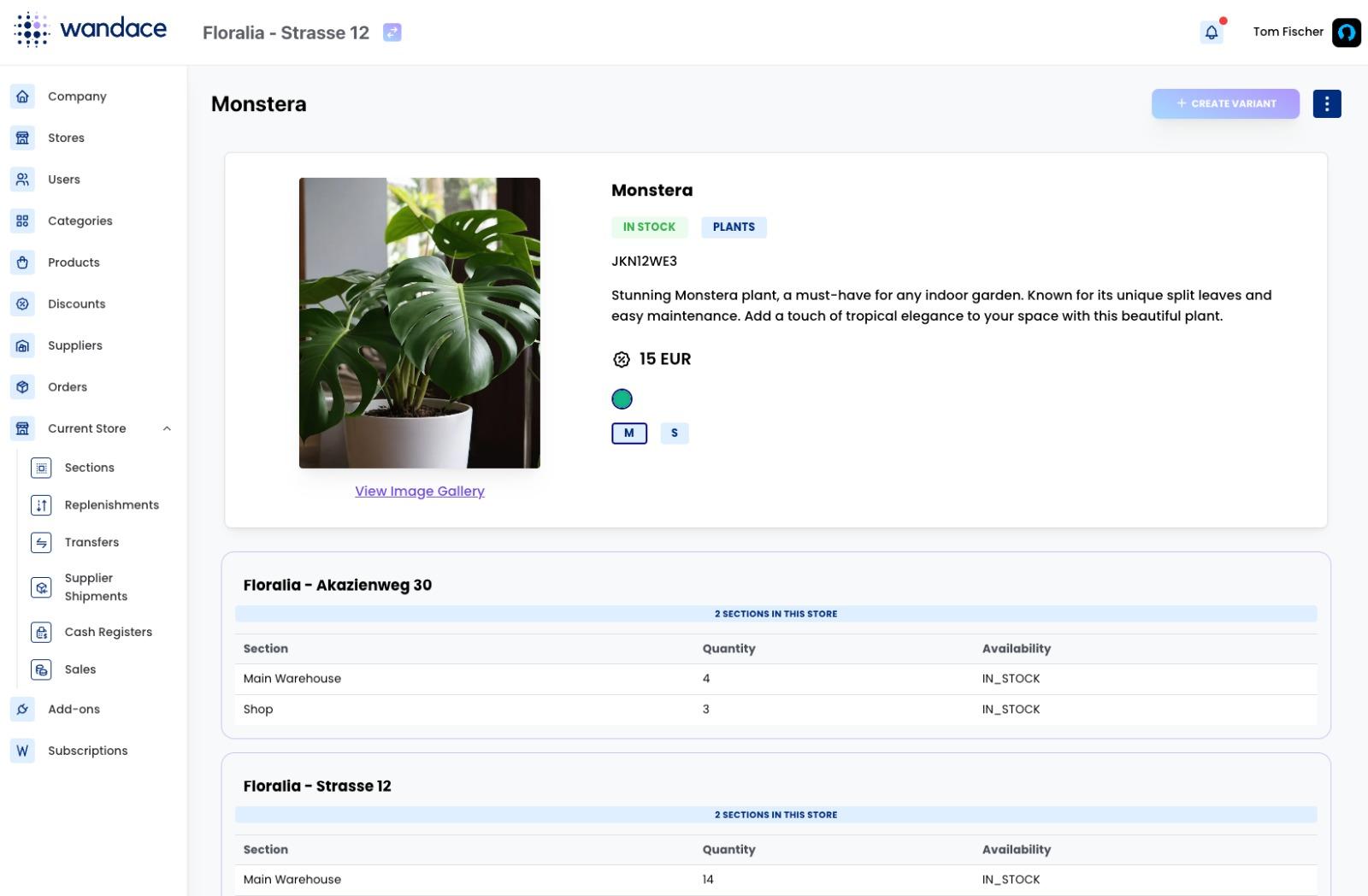1368x896 pixels.
Task: Navigate to Orders
Action: 68,387
